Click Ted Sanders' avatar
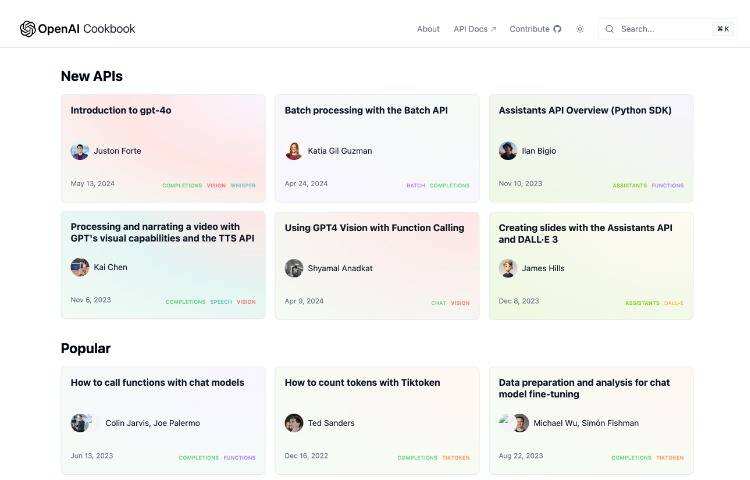The width and height of the screenshot is (750, 480). [x=294, y=423]
